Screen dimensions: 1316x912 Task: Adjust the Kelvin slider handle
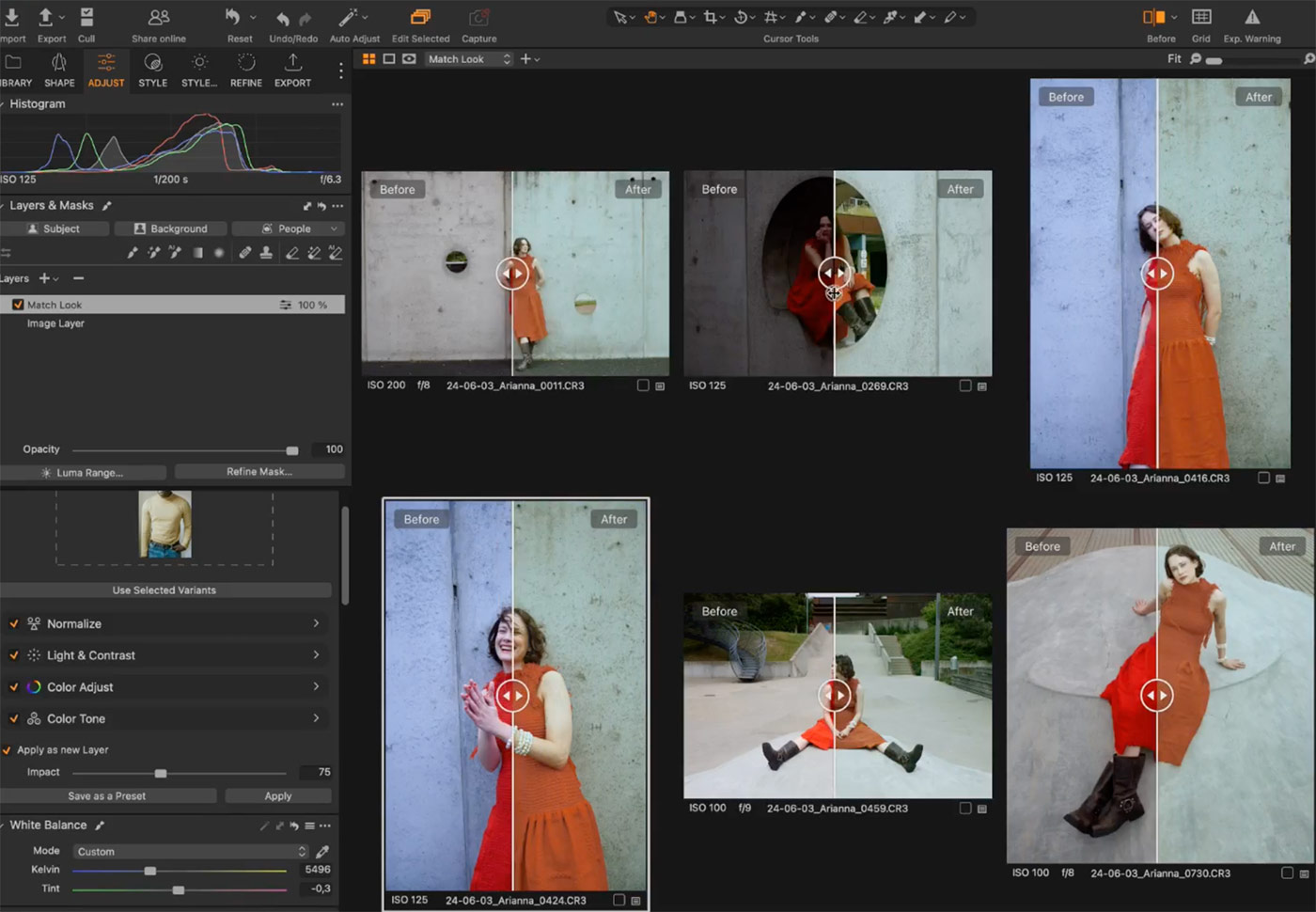[149, 871]
